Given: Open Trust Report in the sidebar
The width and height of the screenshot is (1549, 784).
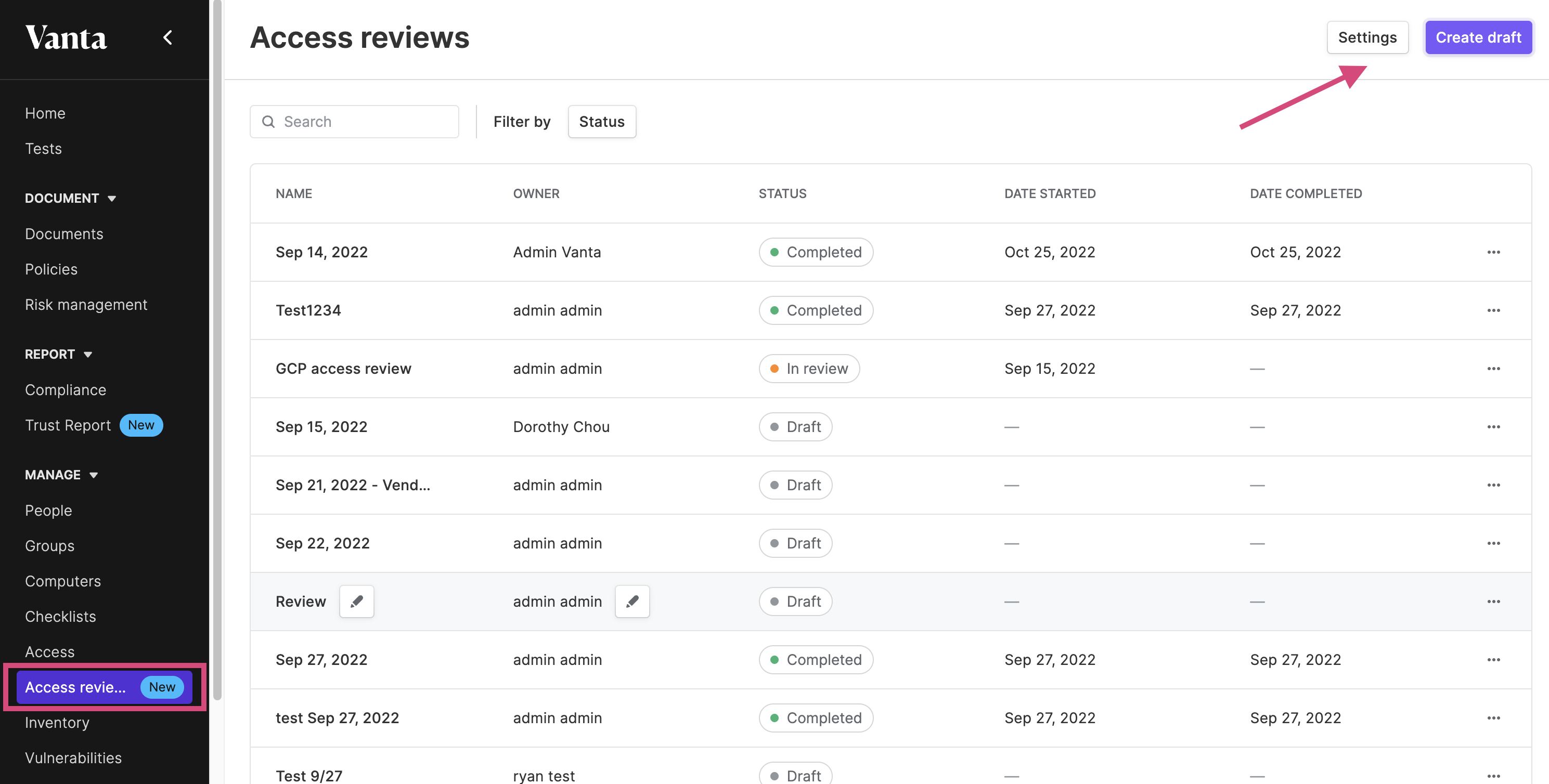Looking at the screenshot, I should pyautogui.click(x=68, y=426).
